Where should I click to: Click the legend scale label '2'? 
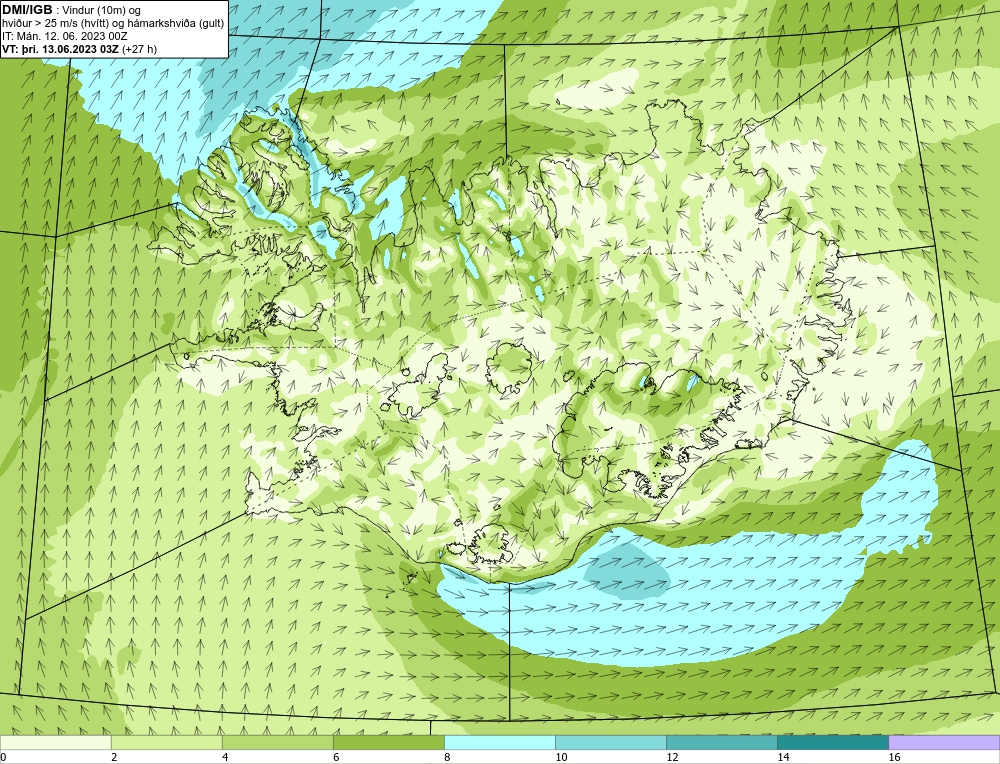click(x=114, y=757)
